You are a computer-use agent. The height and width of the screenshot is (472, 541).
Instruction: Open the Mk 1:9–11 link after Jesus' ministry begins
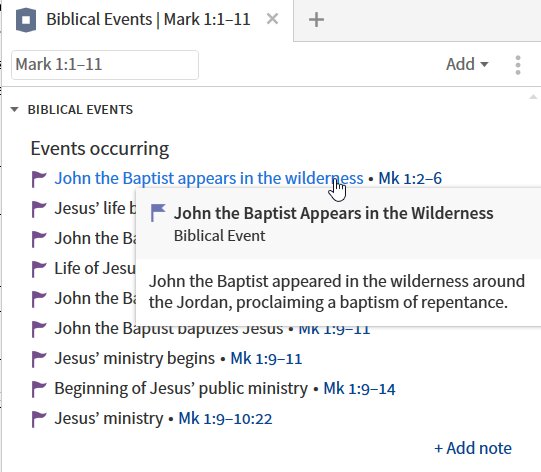coord(266,358)
